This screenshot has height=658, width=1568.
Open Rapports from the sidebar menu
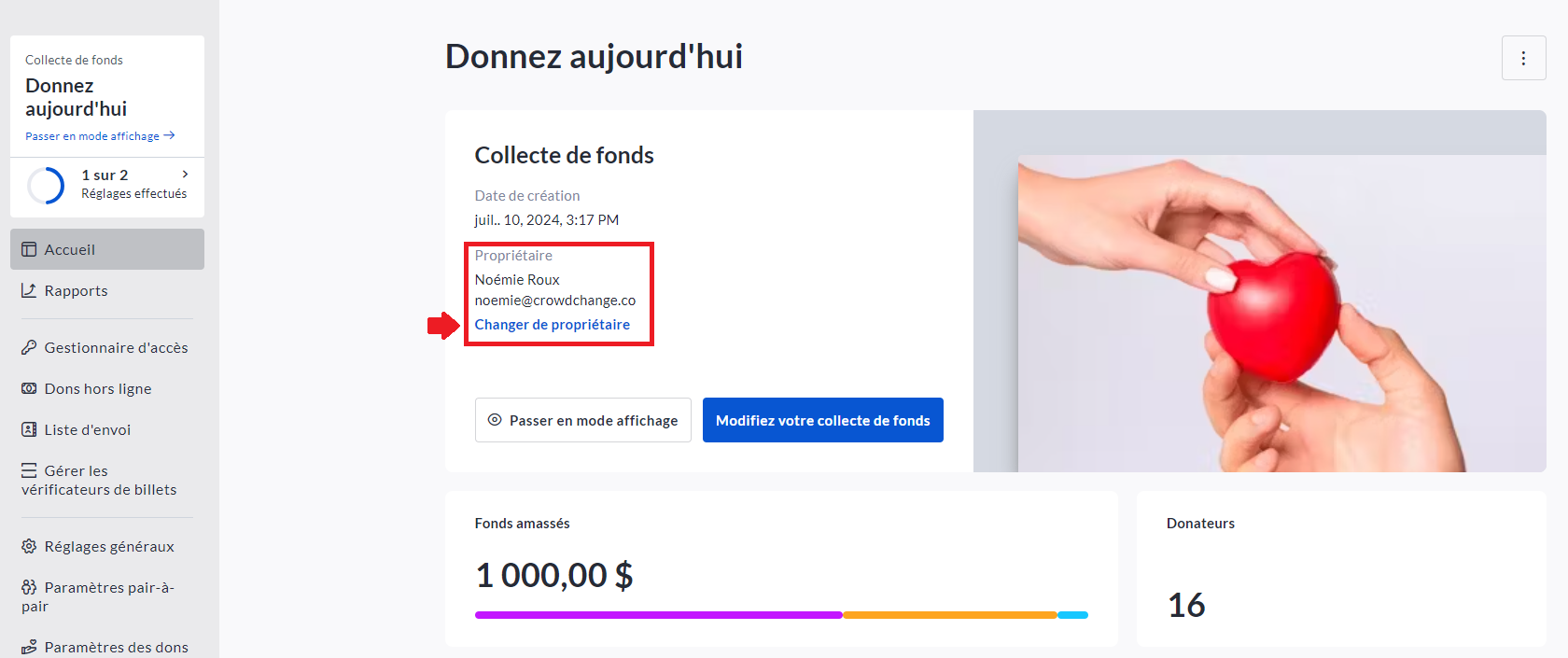click(76, 291)
